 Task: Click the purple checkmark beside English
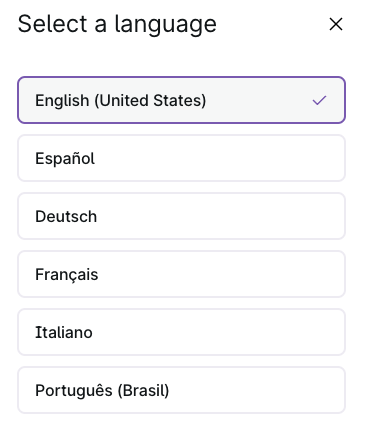click(319, 100)
